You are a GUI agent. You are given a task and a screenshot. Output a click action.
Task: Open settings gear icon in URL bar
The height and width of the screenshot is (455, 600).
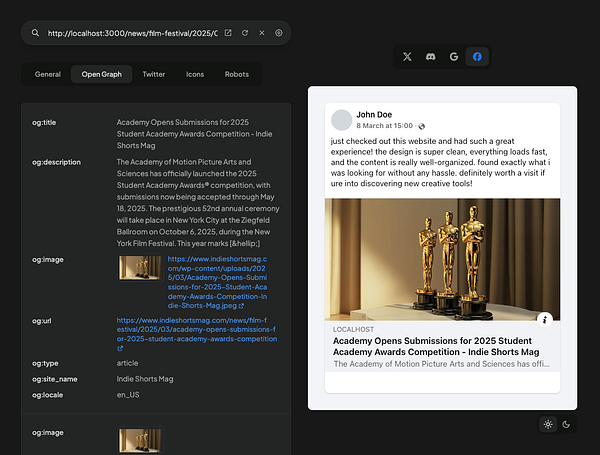click(x=279, y=33)
